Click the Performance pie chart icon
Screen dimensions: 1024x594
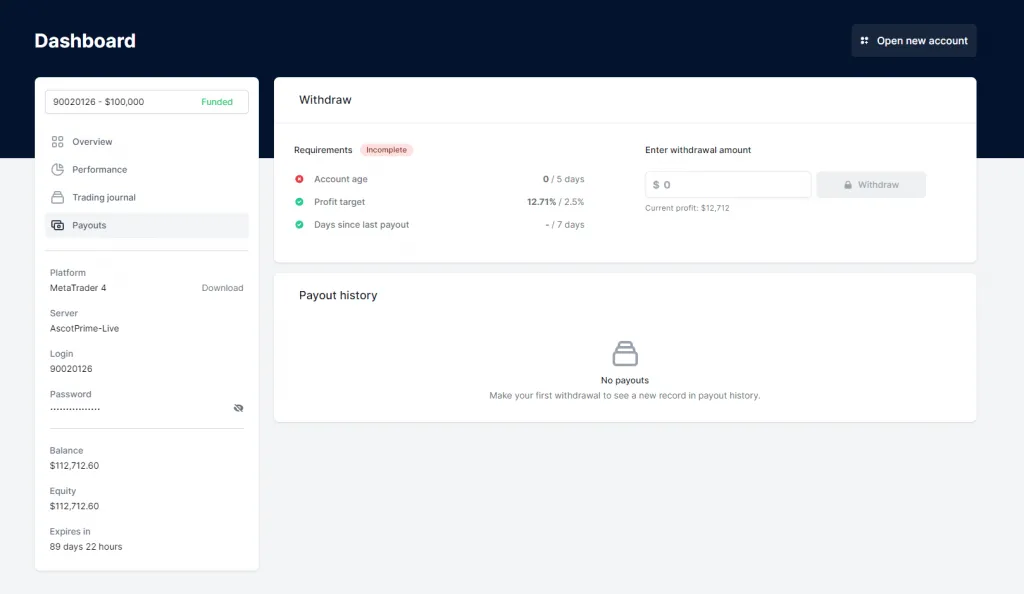[x=58, y=170]
